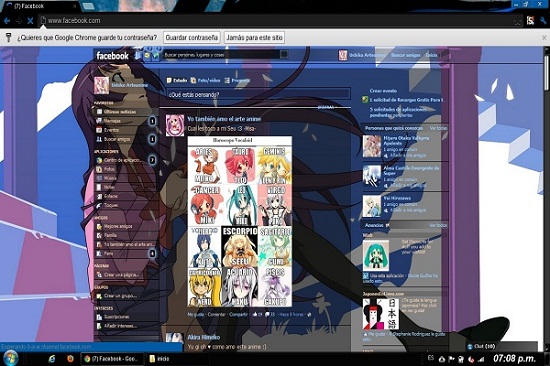
Task: Click the ¿Qué estás pensando? box
Action: (258, 94)
